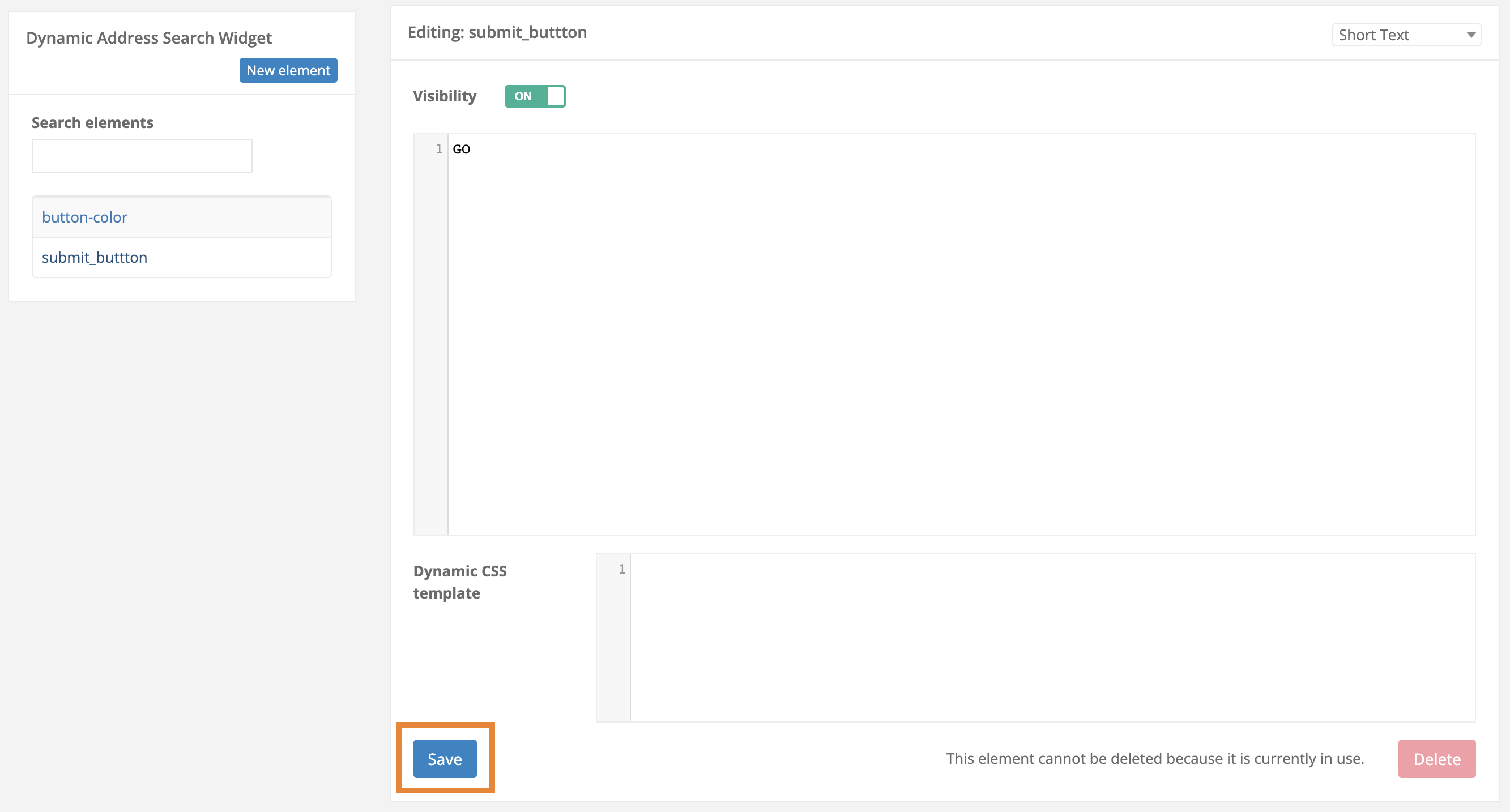Click line number 1 in the content editor
1510x812 pixels.
tap(438, 149)
